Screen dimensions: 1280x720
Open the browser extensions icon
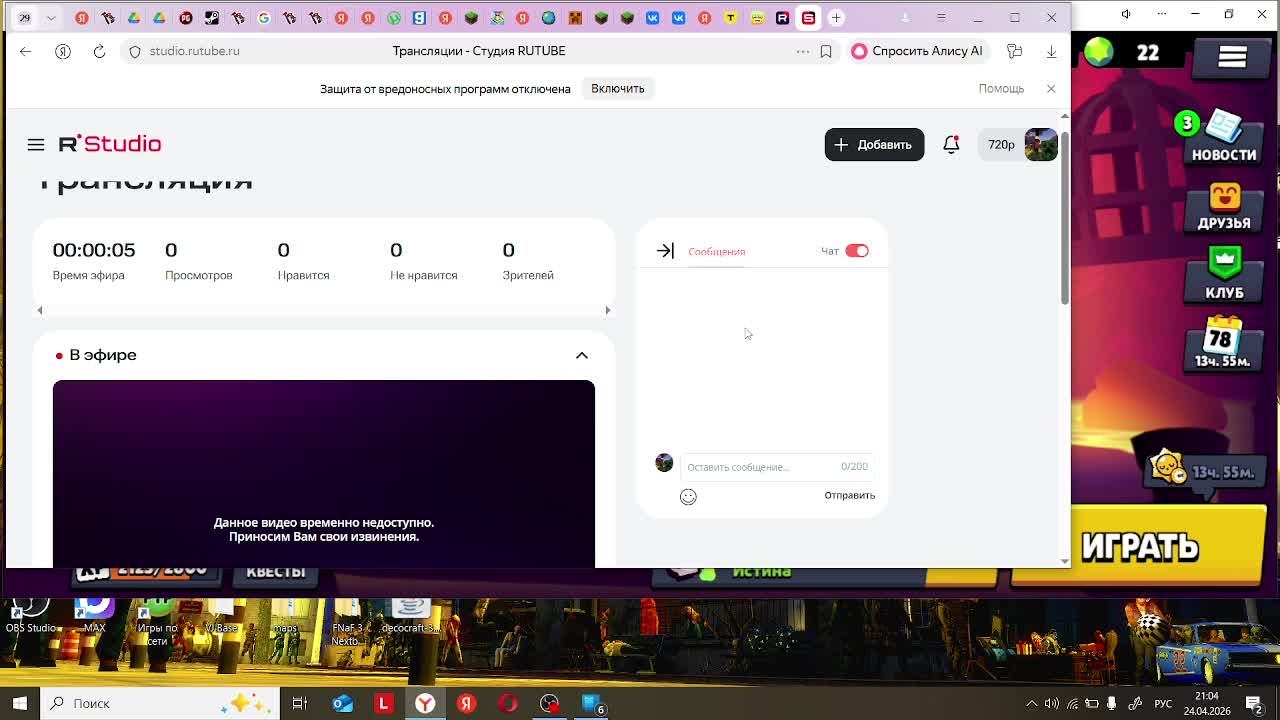pos(1015,51)
